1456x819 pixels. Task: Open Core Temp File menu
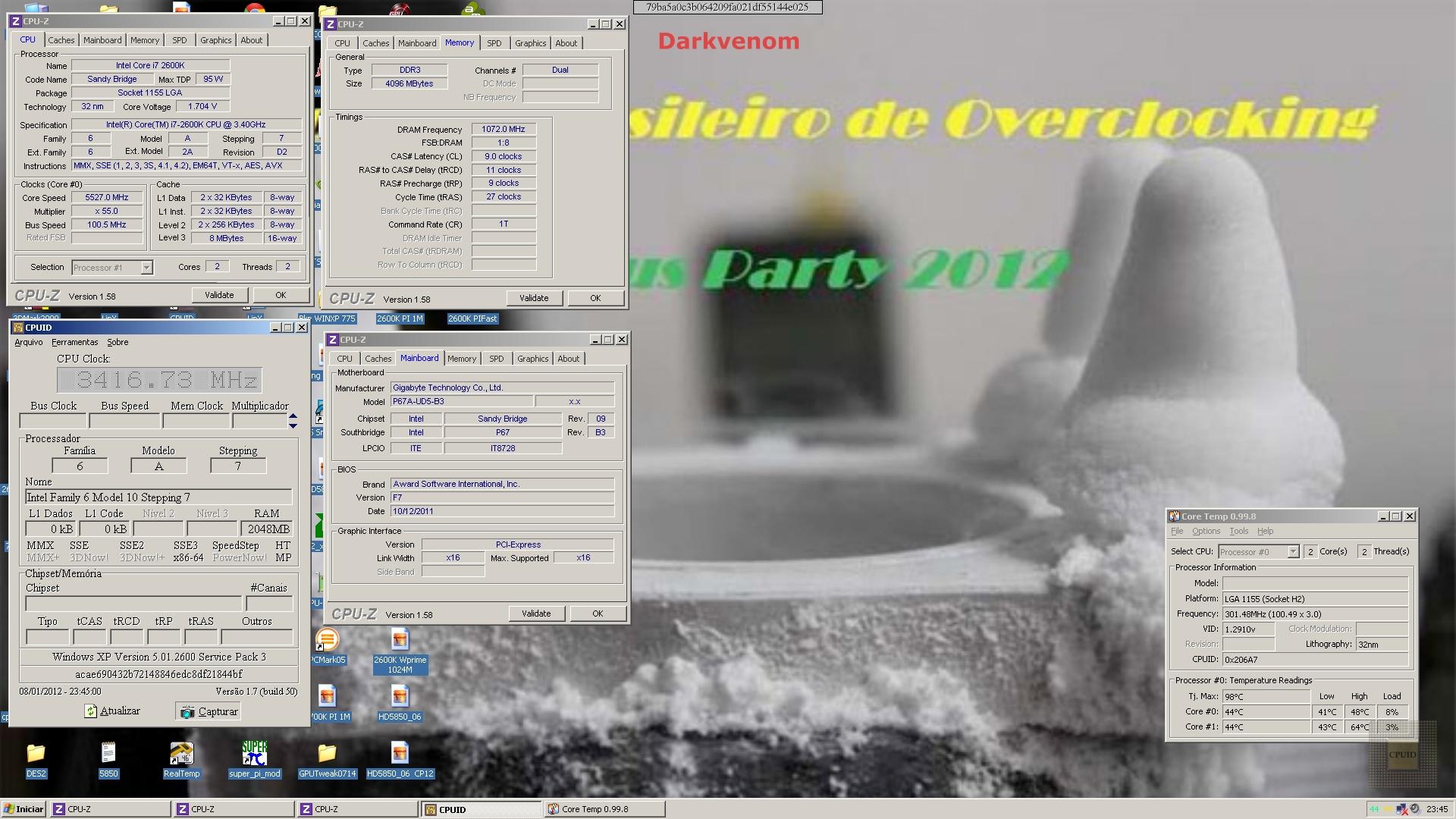(x=1177, y=531)
